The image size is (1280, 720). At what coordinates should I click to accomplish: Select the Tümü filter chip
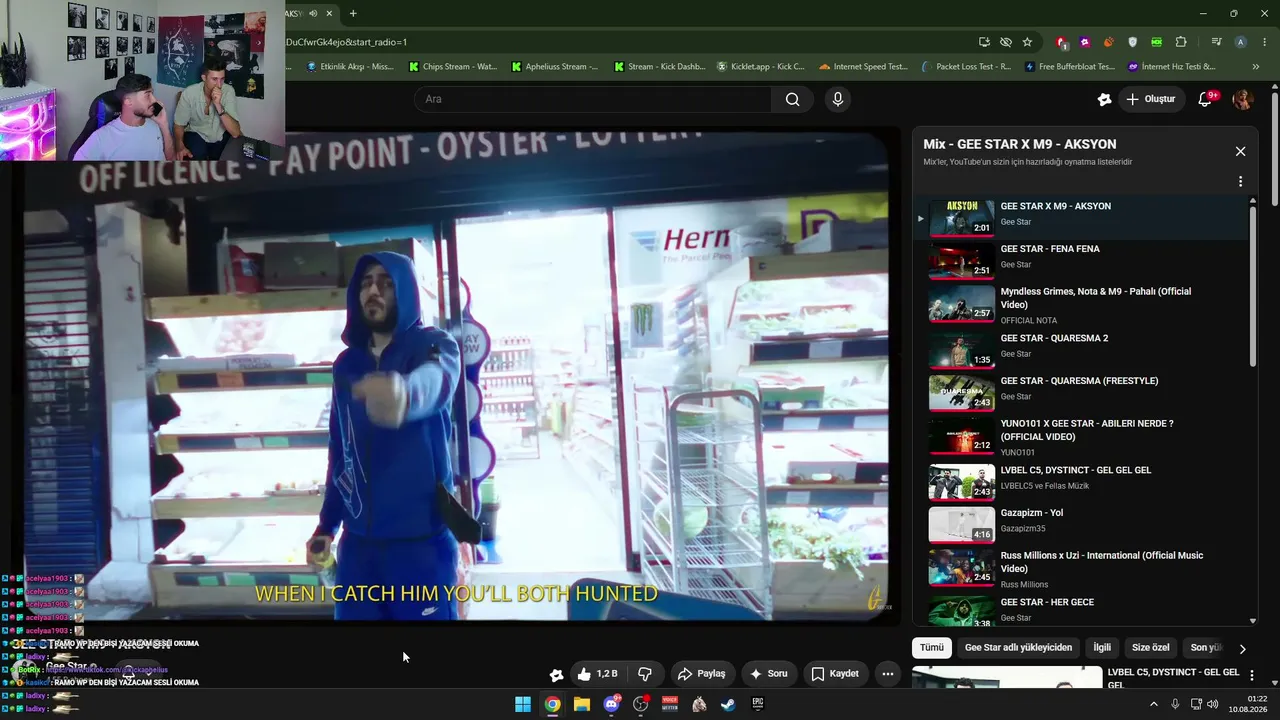coord(932,648)
